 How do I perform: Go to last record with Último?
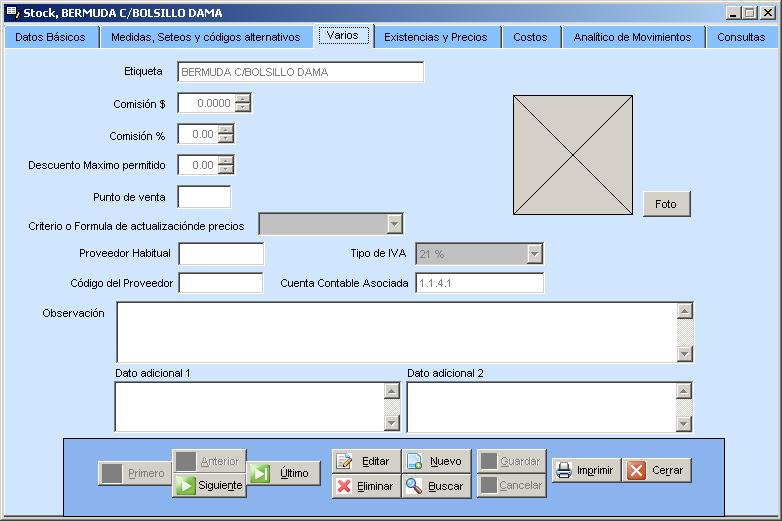pyautogui.click(x=284, y=473)
